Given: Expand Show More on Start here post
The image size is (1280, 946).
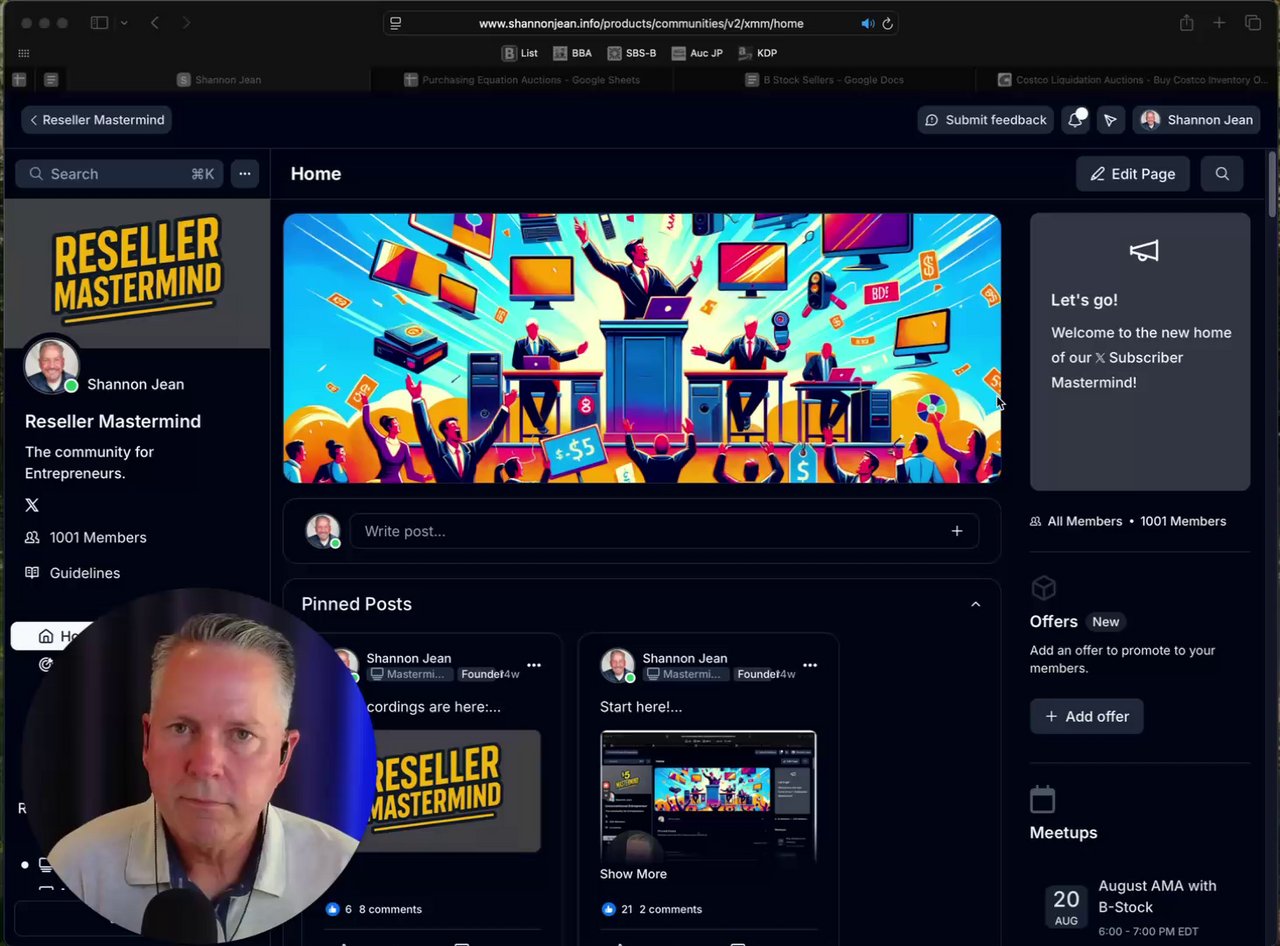Looking at the screenshot, I should 633,874.
